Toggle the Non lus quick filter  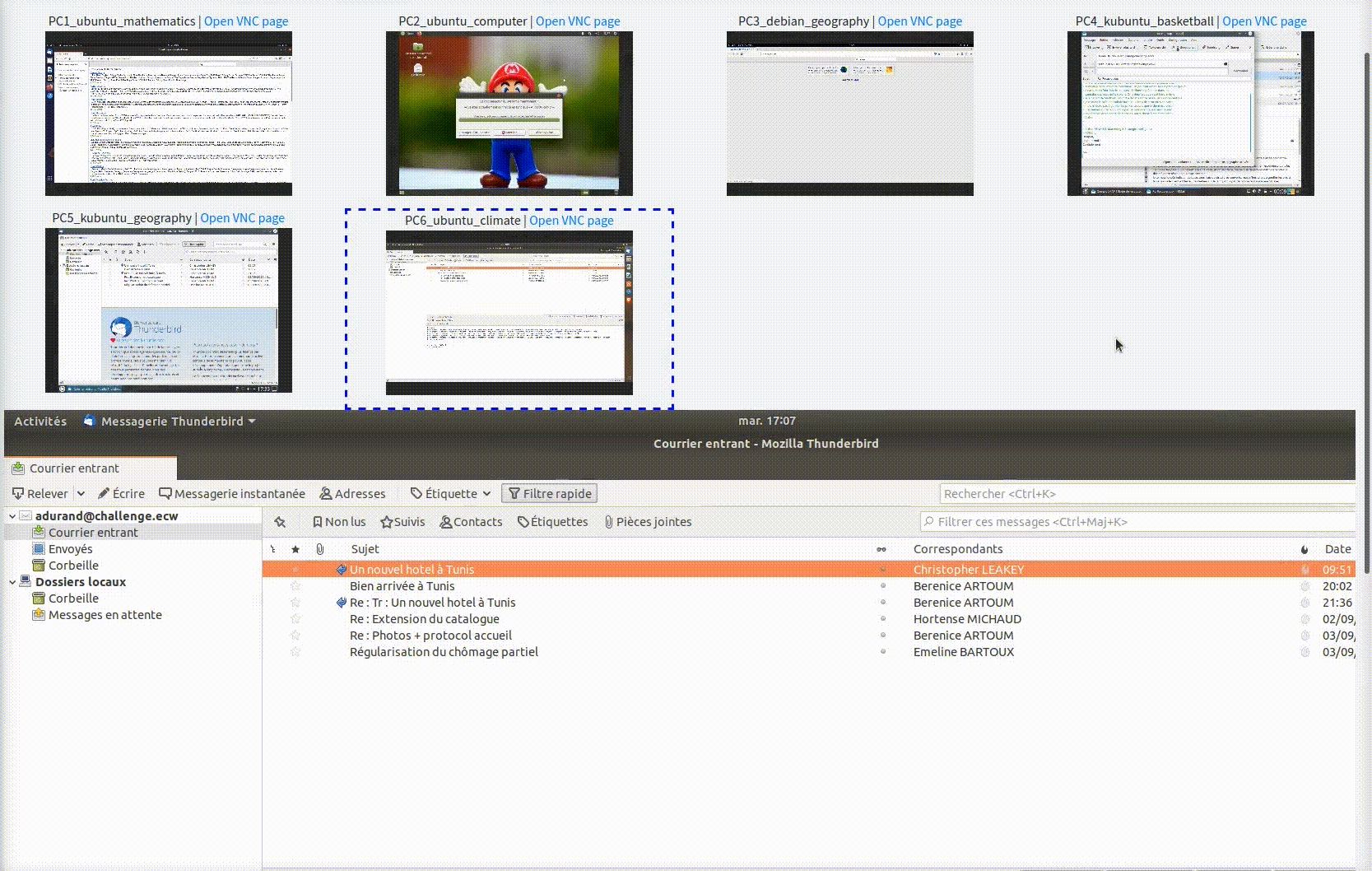(x=339, y=522)
